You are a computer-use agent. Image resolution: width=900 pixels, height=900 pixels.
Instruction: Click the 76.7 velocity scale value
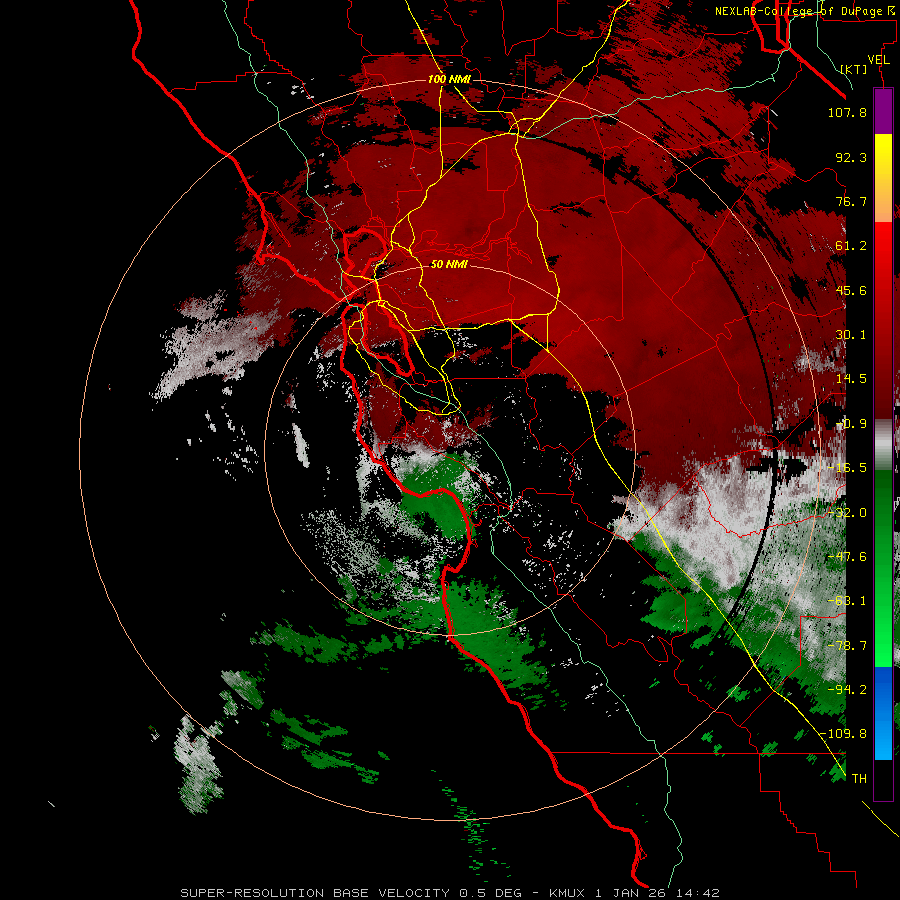(851, 201)
